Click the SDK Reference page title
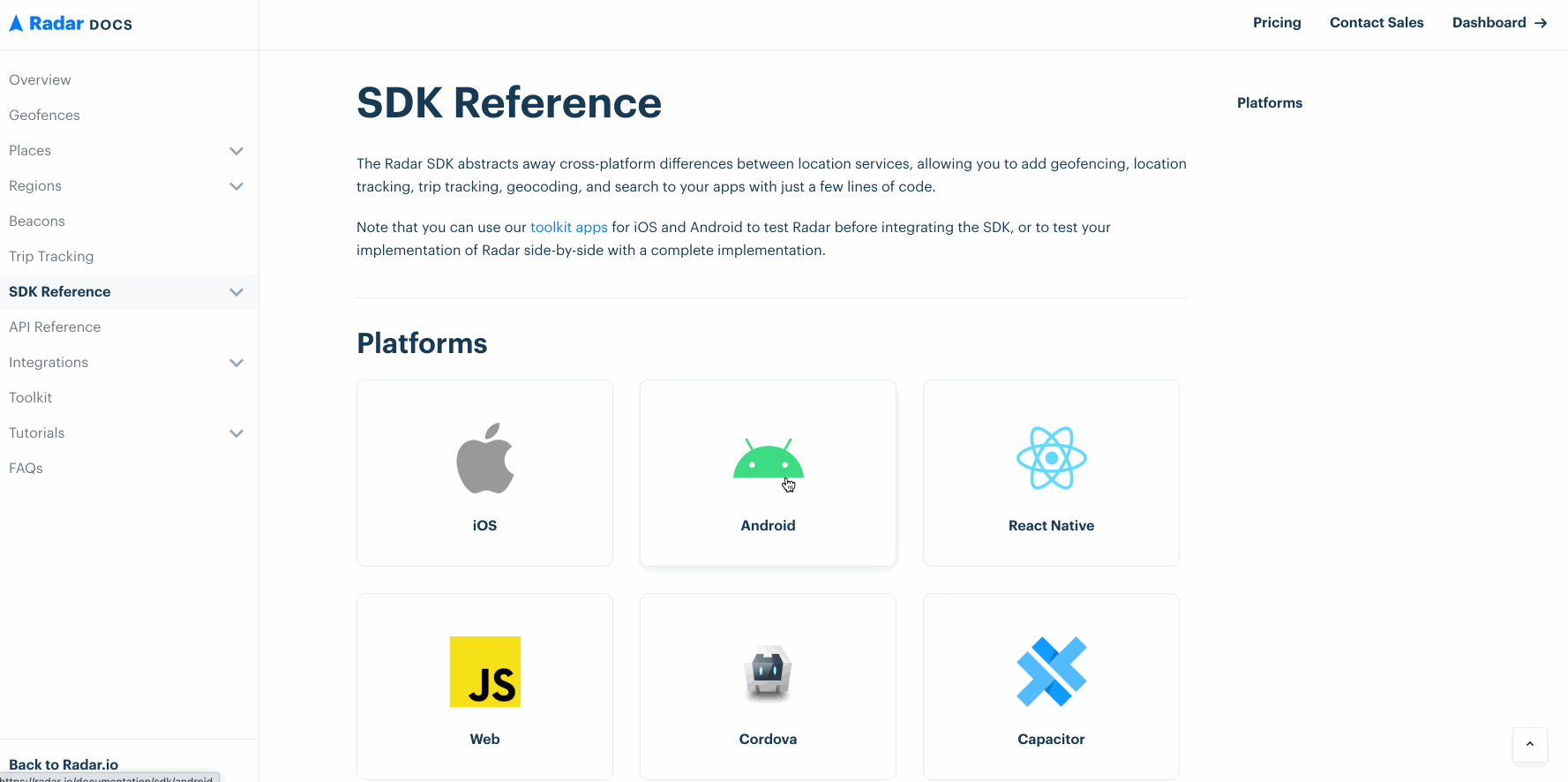The height and width of the screenshot is (782, 1568). (x=509, y=103)
